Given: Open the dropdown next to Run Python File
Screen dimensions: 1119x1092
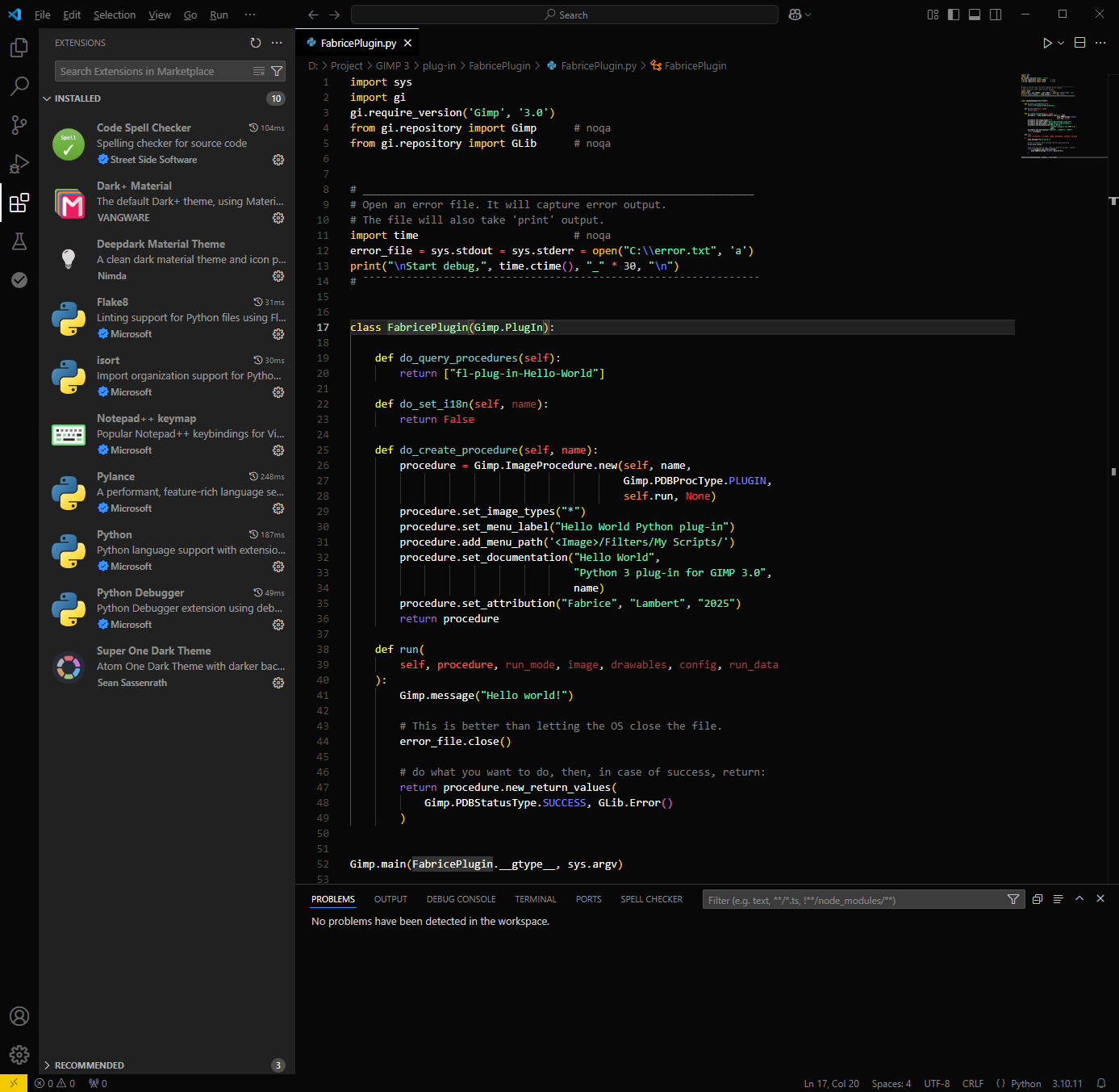Looking at the screenshot, I should click(1061, 43).
